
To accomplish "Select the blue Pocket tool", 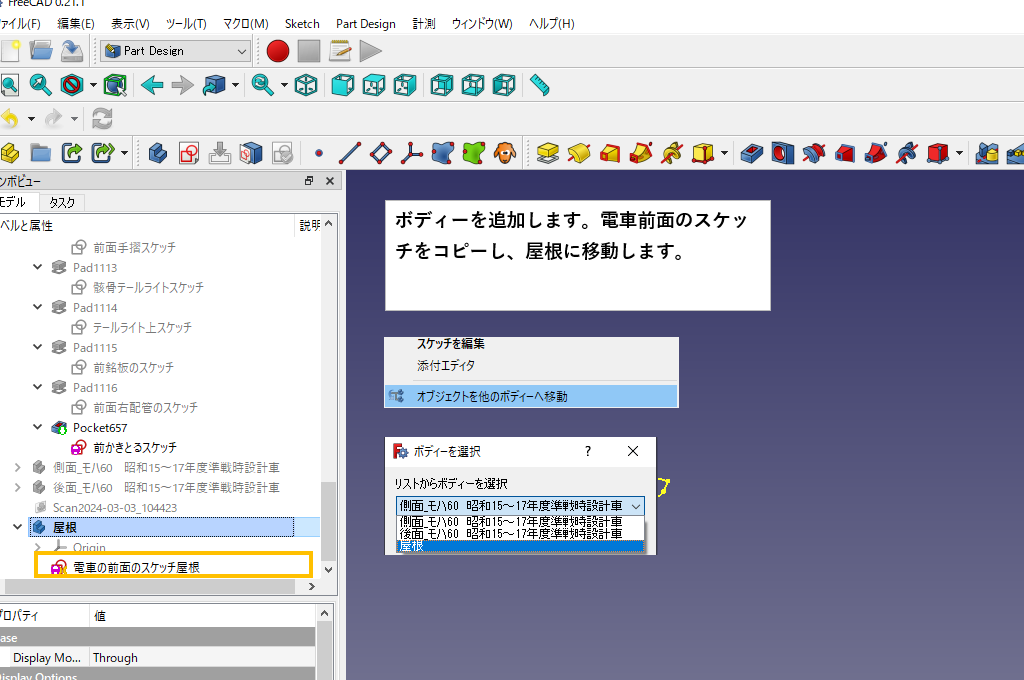I will (751, 153).
